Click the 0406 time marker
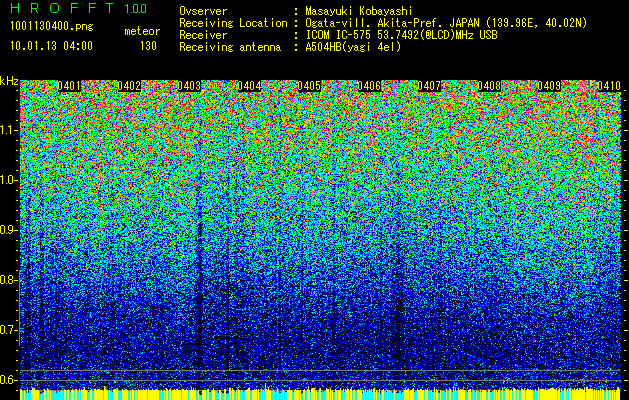 tap(369, 86)
